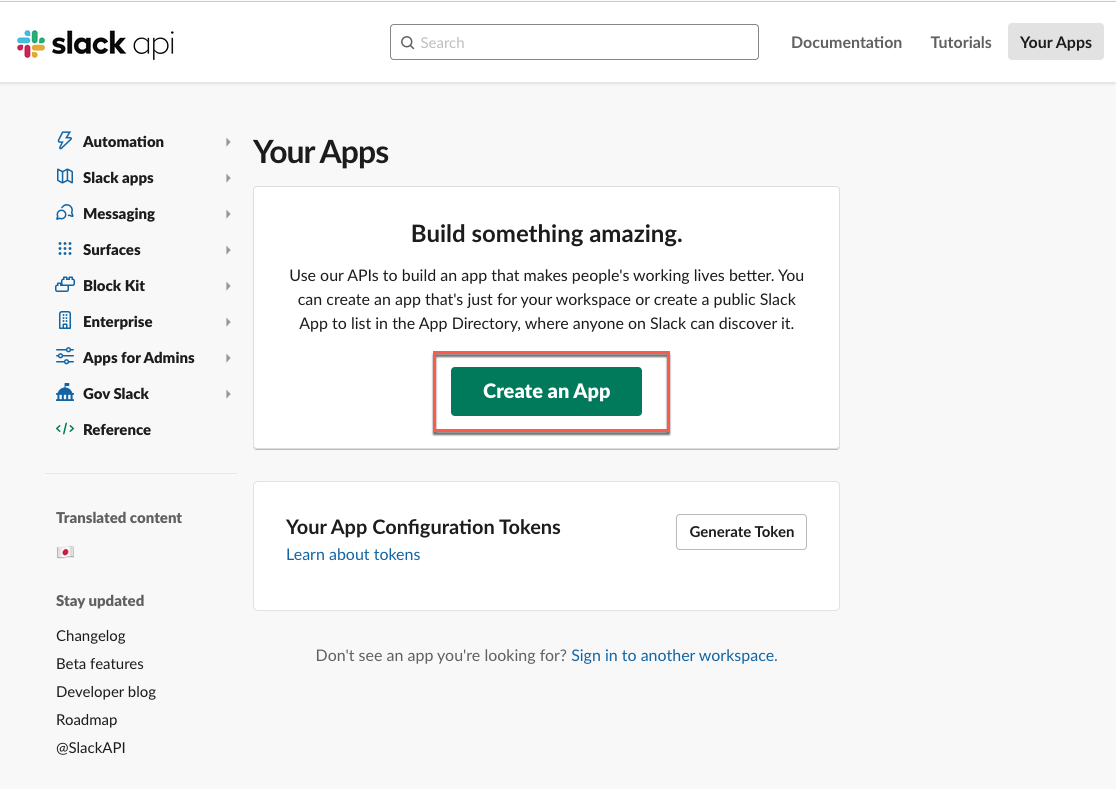This screenshot has width=1116, height=789.
Task: Click the Enterprise building icon
Action: [65, 320]
